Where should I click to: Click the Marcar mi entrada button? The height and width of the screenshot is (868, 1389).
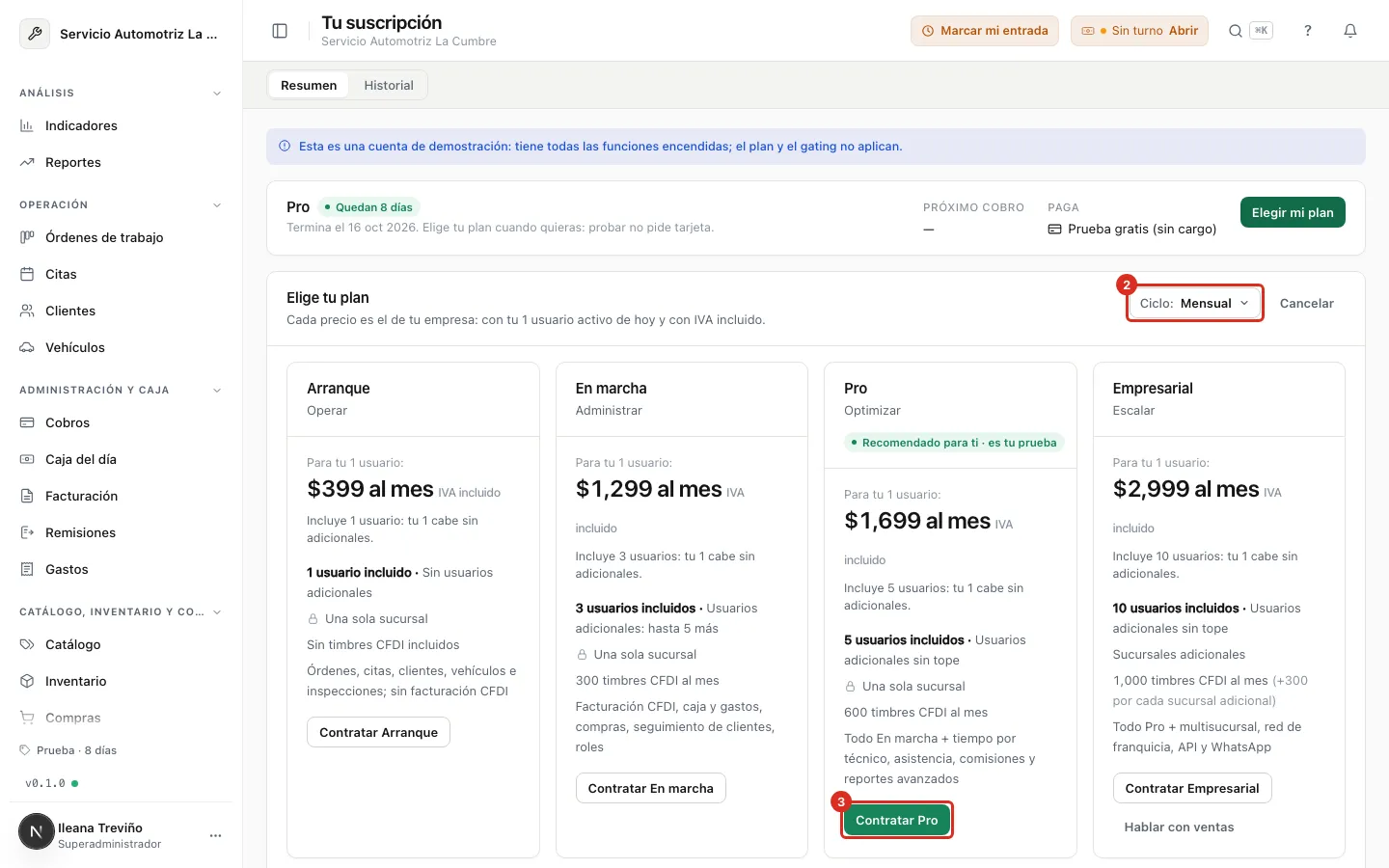[x=985, y=31]
